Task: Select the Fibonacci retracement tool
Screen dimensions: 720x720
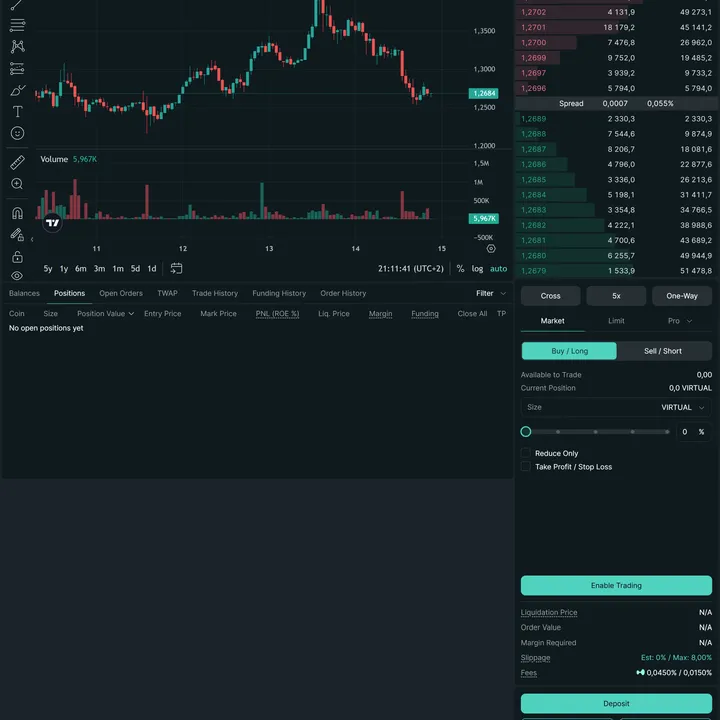Action: tap(17, 25)
